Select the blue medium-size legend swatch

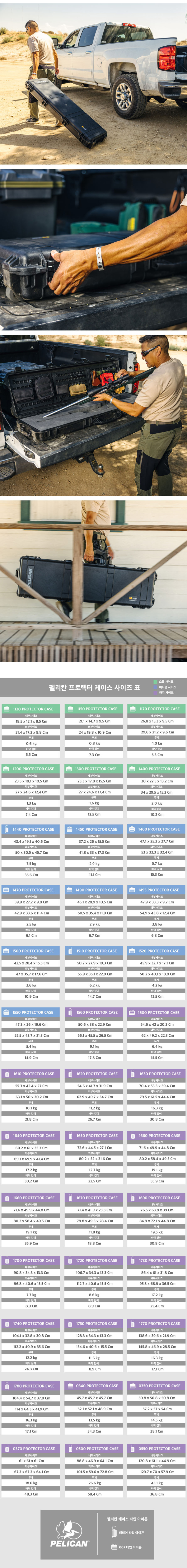coord(155,687)
